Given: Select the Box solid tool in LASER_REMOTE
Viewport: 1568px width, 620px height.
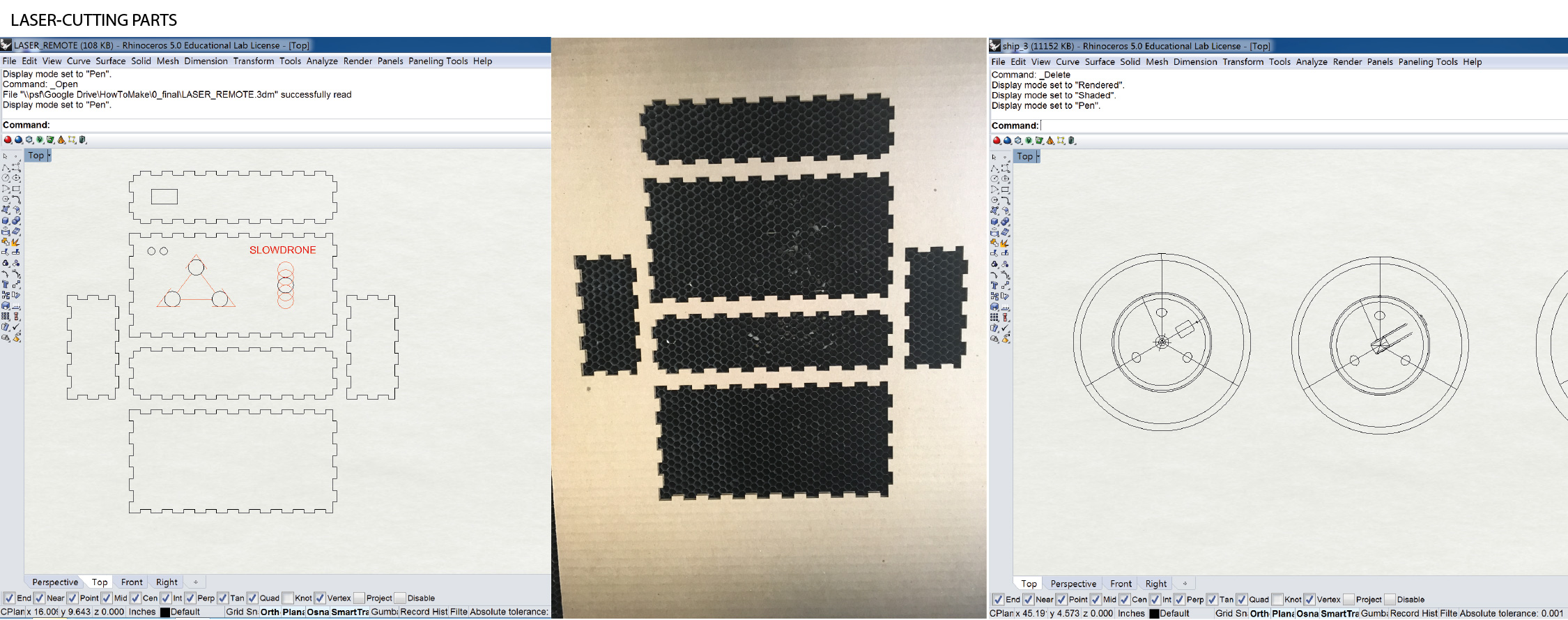Looking at the screenshot, I should [x=6, y=220].
